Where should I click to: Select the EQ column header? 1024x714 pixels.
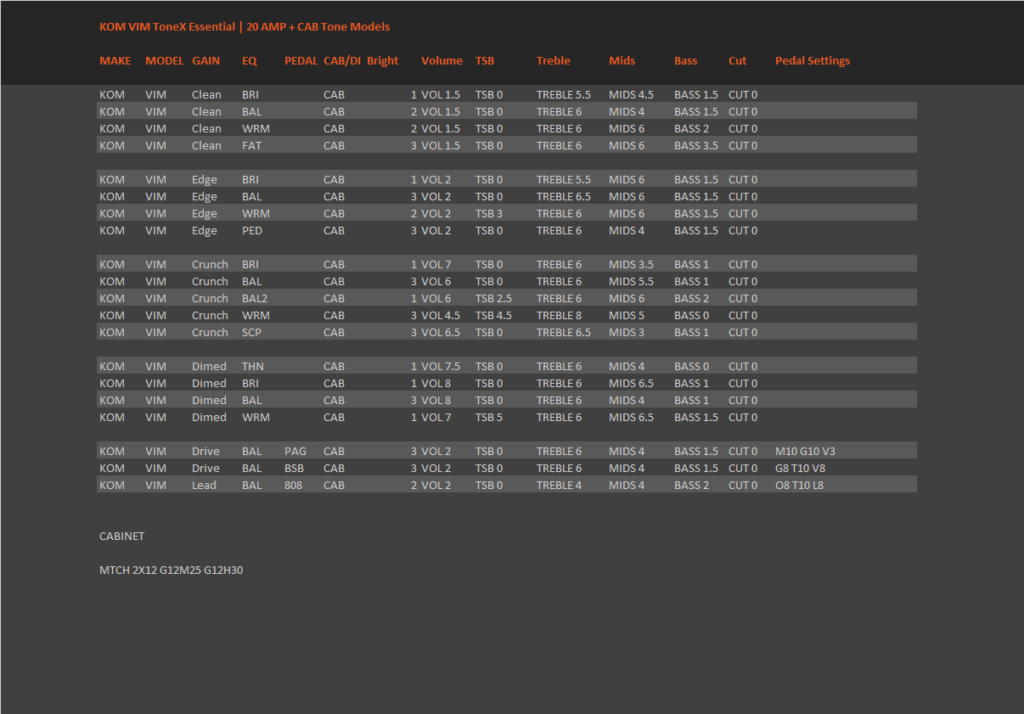(249, 61)
